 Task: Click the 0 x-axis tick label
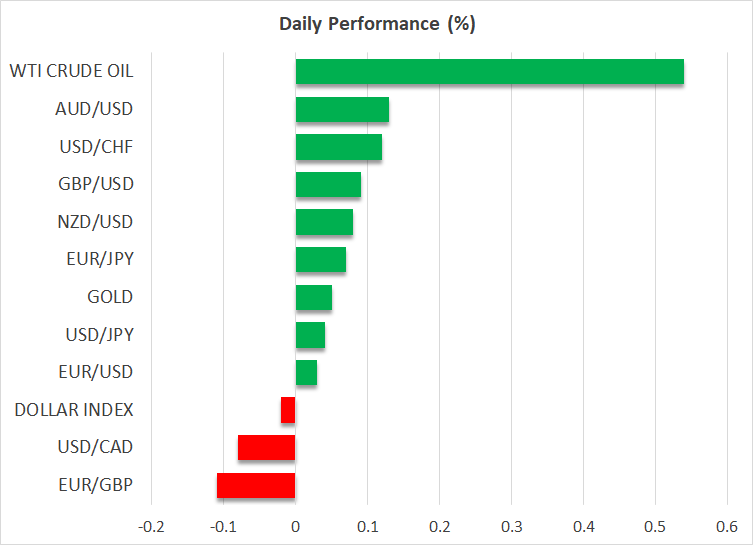pos(295,526)
